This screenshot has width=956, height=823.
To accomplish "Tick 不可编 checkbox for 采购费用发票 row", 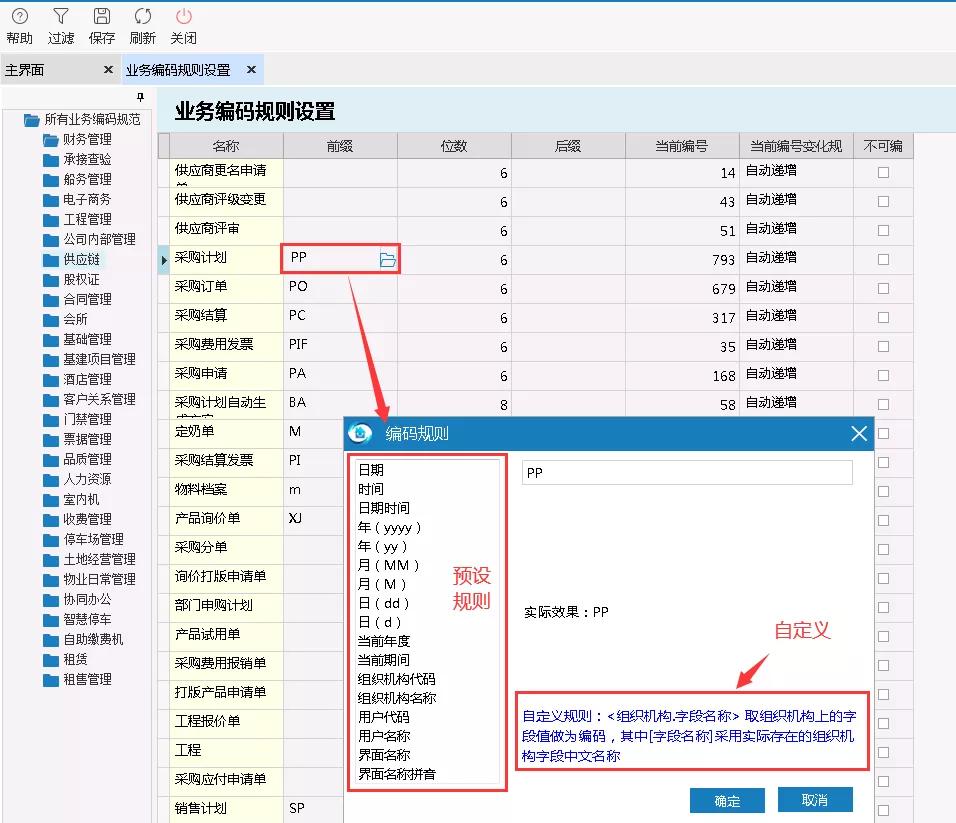I will pos(883,346).
